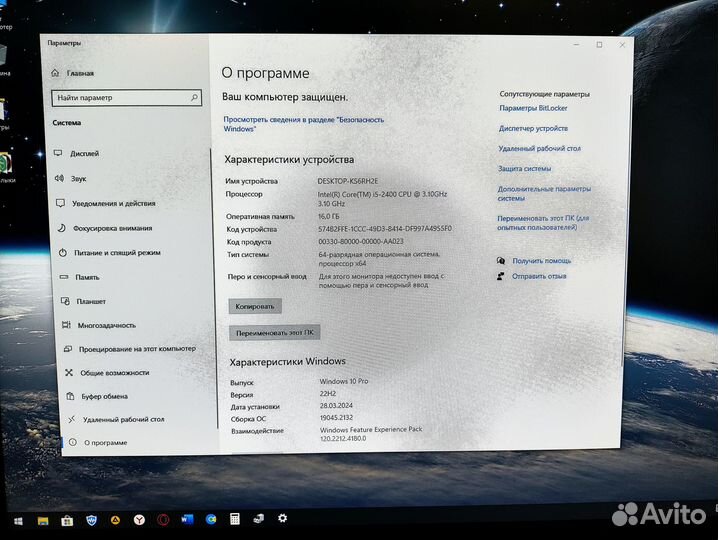The height and width of the screenshot is (540, 718).
Task: Click the Система sidebar heading
Action: [67, 123]
